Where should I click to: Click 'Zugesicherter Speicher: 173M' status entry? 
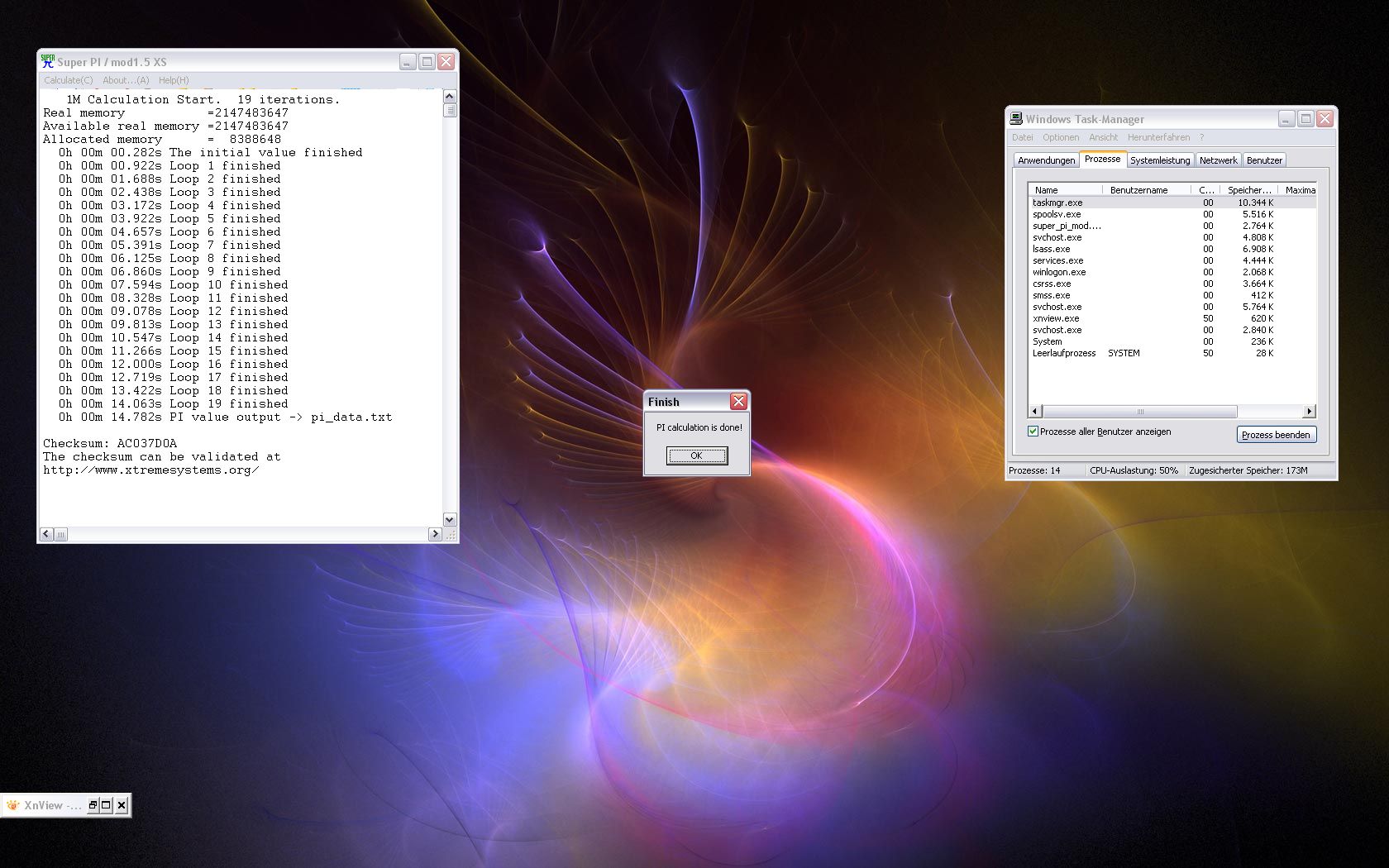coord(1248,470)
